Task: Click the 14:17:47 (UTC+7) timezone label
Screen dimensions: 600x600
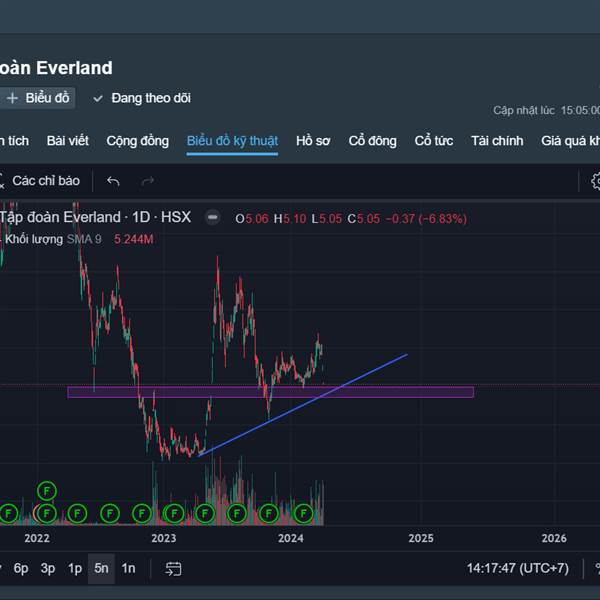Action: [518, 568]
